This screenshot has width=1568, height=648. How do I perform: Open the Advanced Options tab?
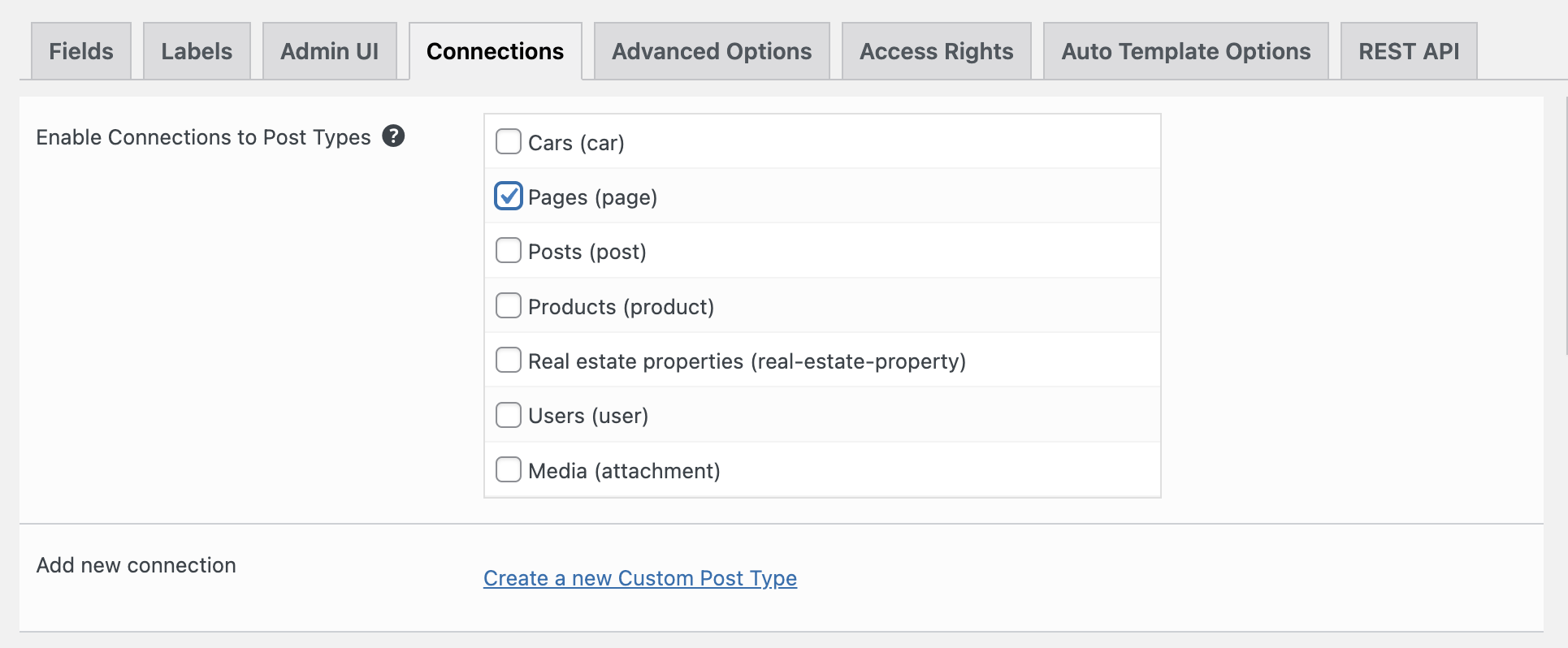[x=712, y=51]
